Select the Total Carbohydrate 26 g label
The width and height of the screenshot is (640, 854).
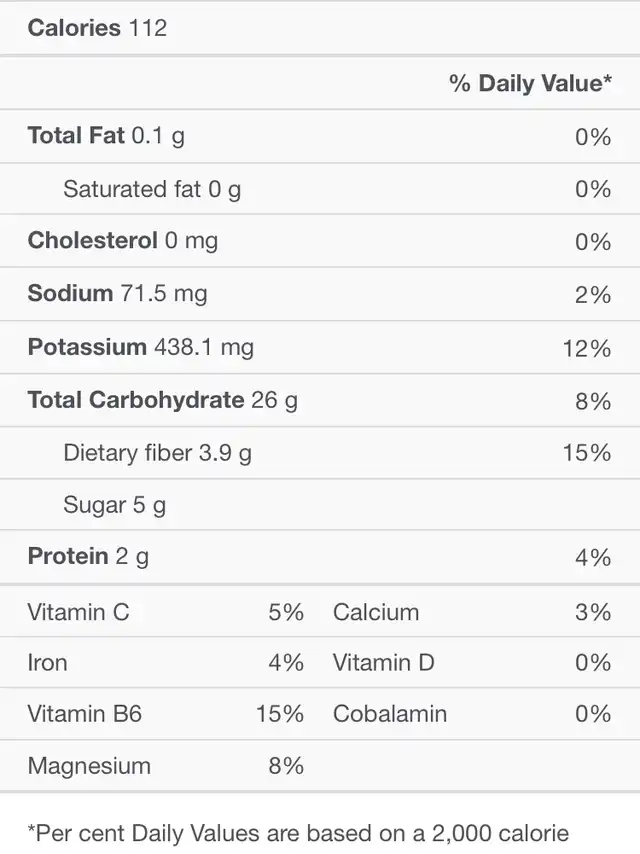pos(163,401)
